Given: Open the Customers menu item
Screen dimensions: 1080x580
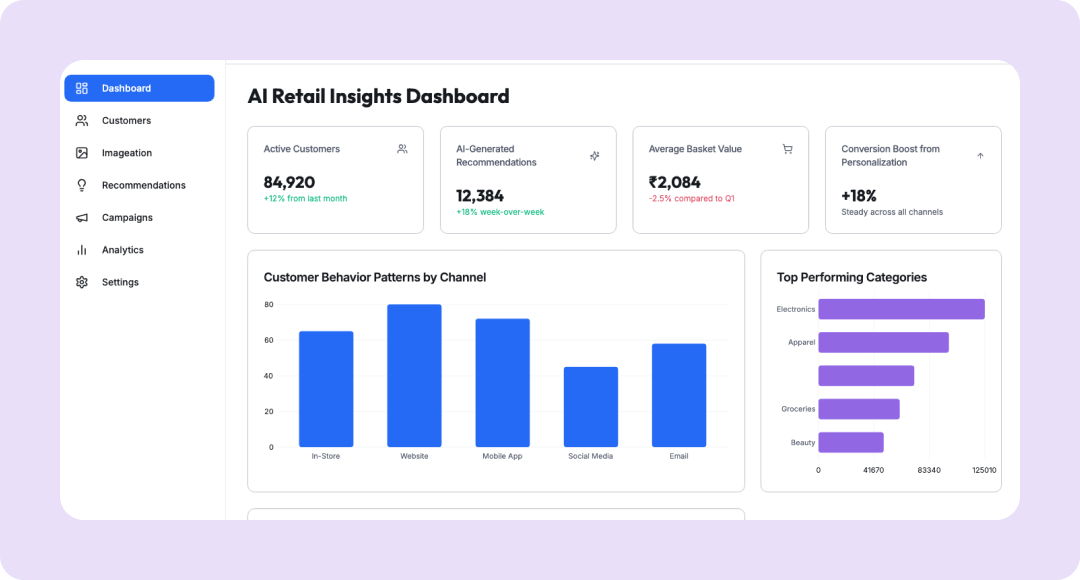Looking at the screenshot, I should tap(126, 121).
